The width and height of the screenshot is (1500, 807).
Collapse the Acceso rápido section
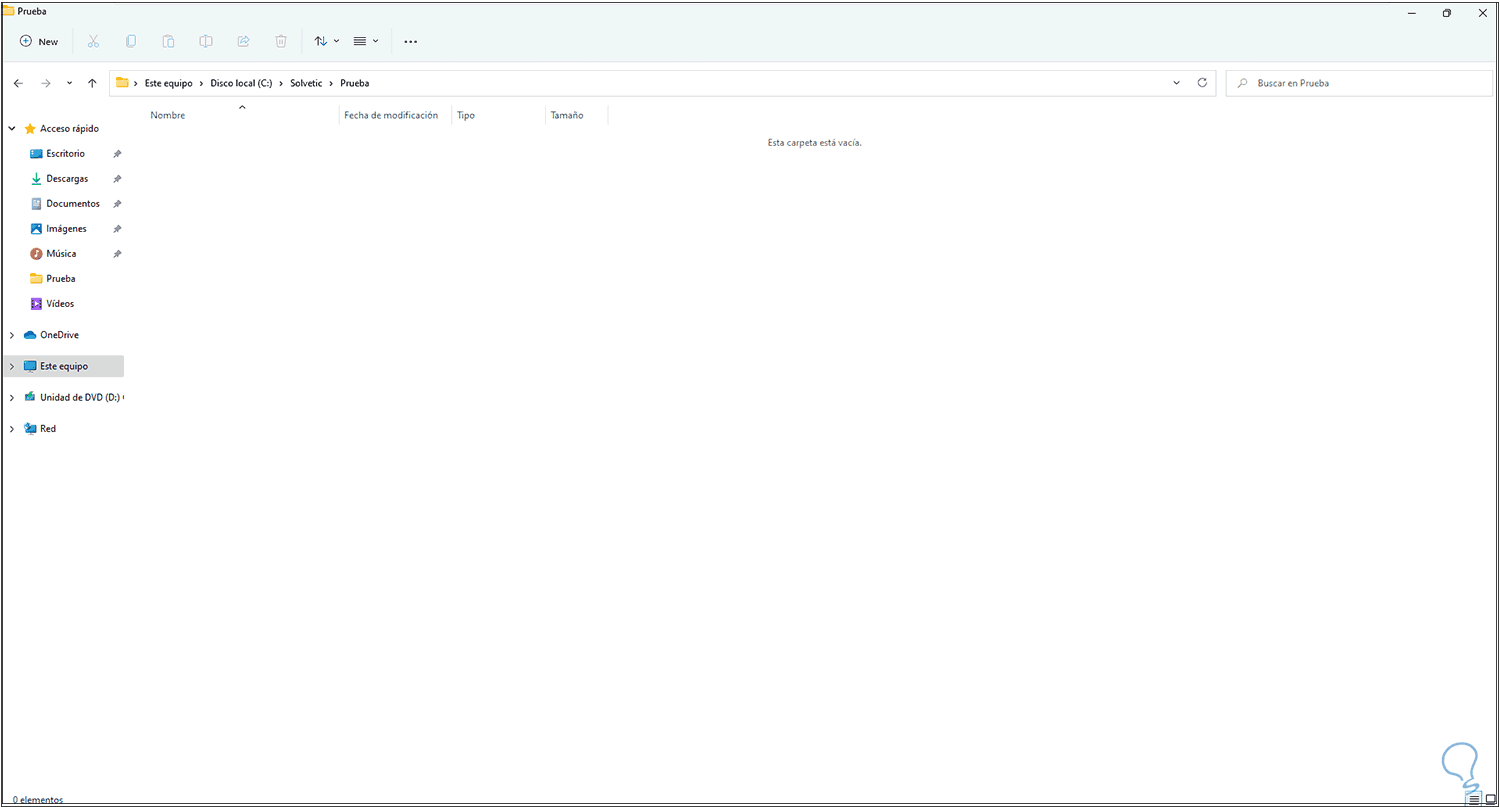tap(12, 129)
